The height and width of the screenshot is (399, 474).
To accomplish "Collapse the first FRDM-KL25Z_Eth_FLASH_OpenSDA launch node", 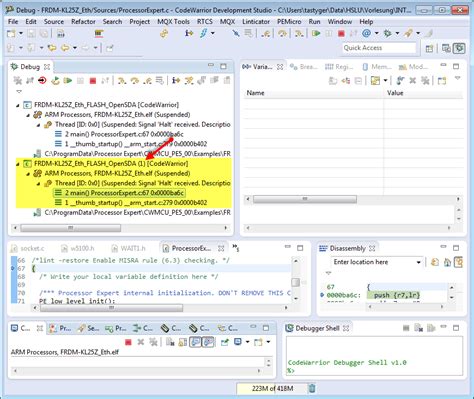I will 18,105.
